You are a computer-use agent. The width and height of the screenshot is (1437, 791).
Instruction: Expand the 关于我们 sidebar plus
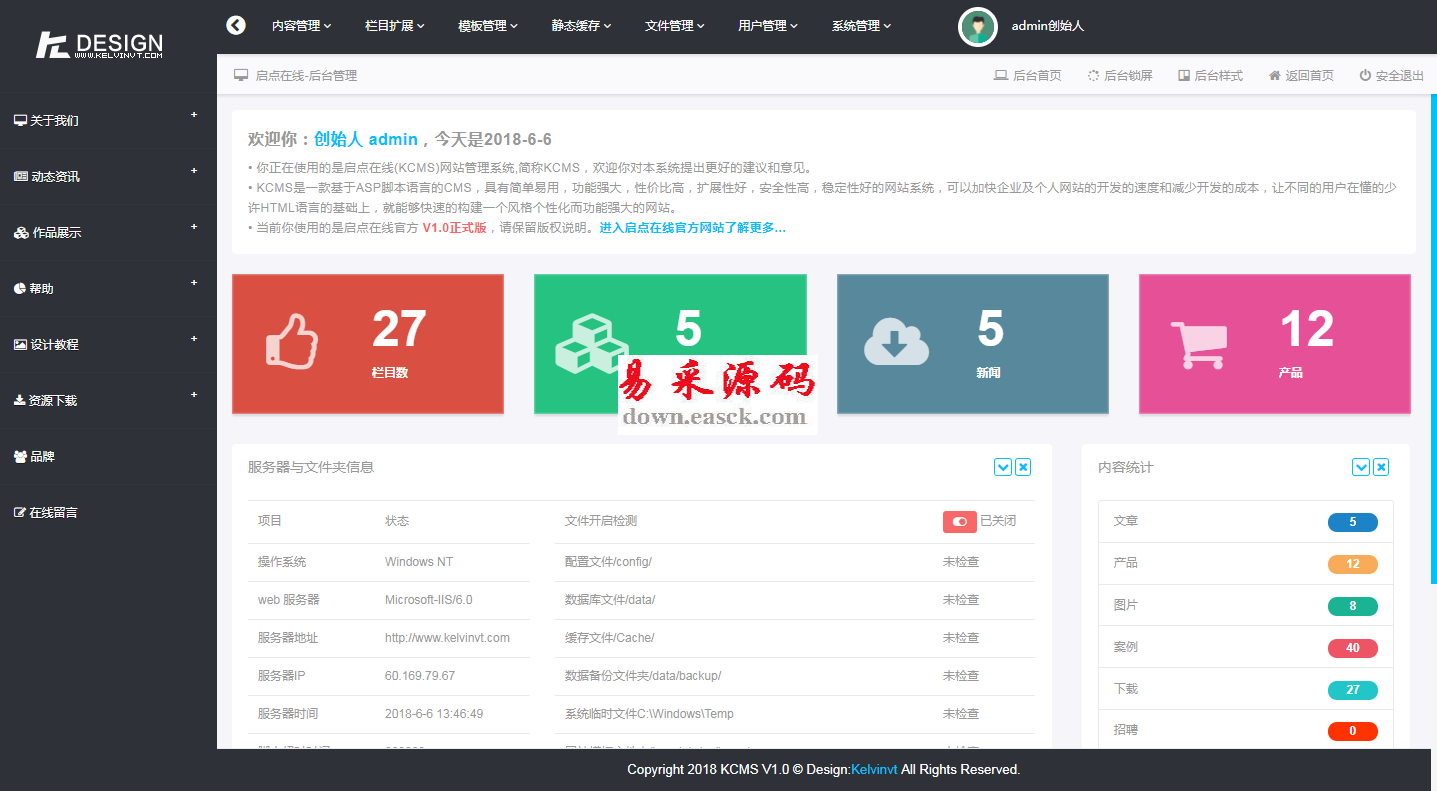pos(194,114)
